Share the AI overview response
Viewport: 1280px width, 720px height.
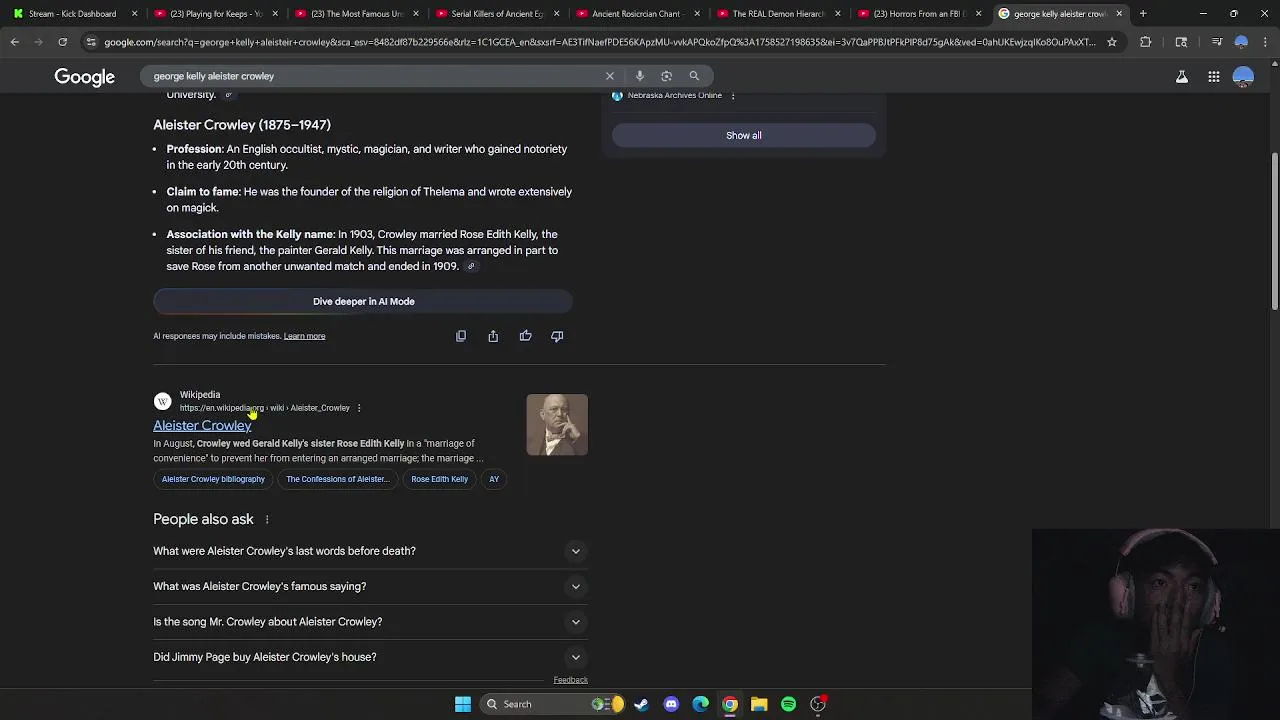pyautogui.click(x=493, y=336)
